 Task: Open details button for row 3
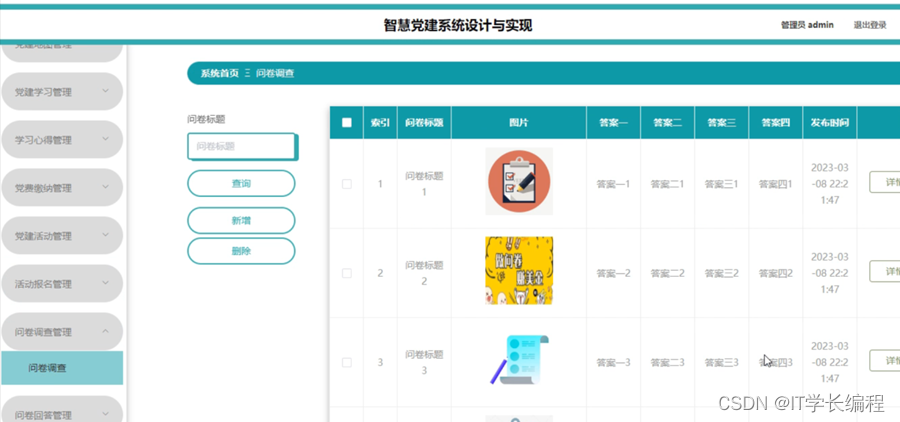click(885, 360)
